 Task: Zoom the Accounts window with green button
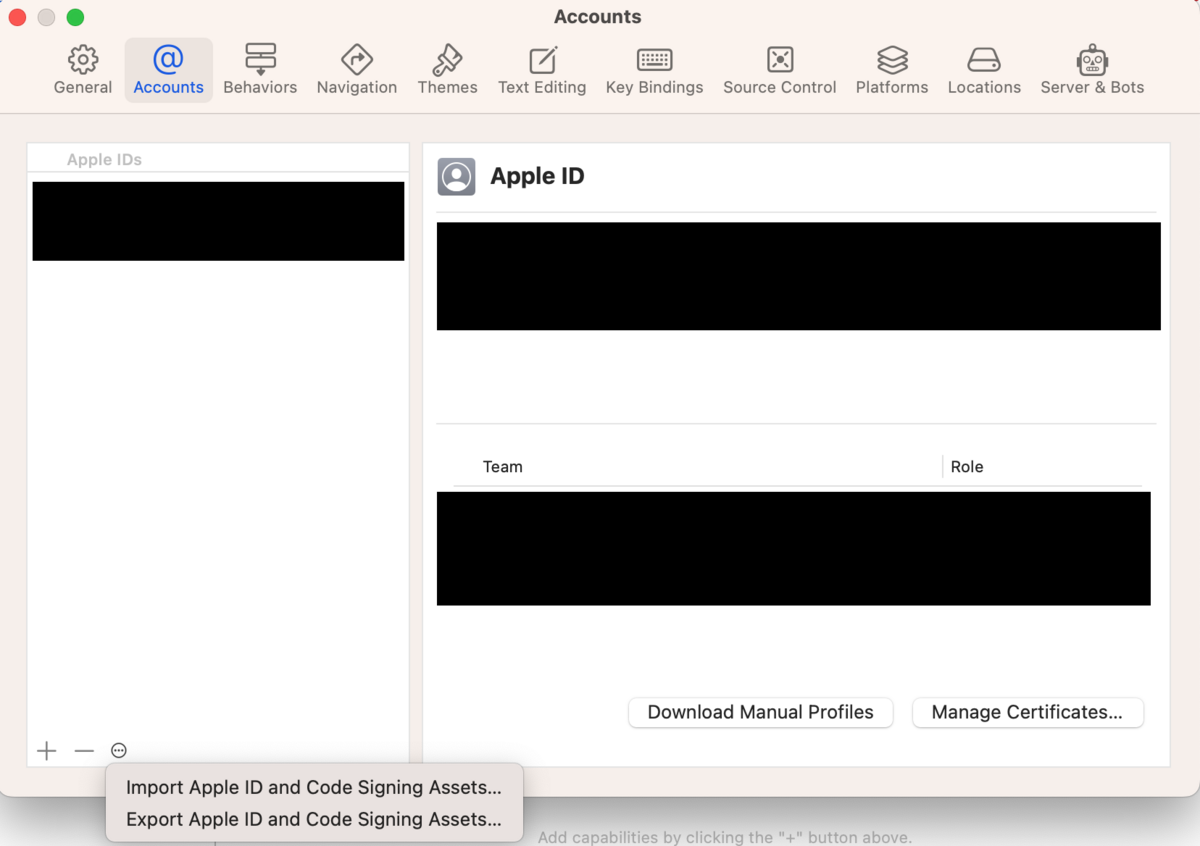75,17
